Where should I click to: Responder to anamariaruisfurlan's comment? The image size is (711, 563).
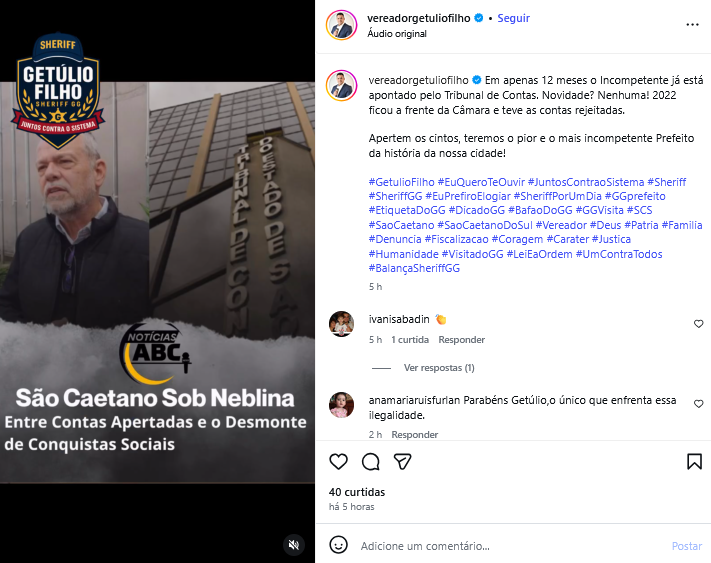tap(414, 435)
